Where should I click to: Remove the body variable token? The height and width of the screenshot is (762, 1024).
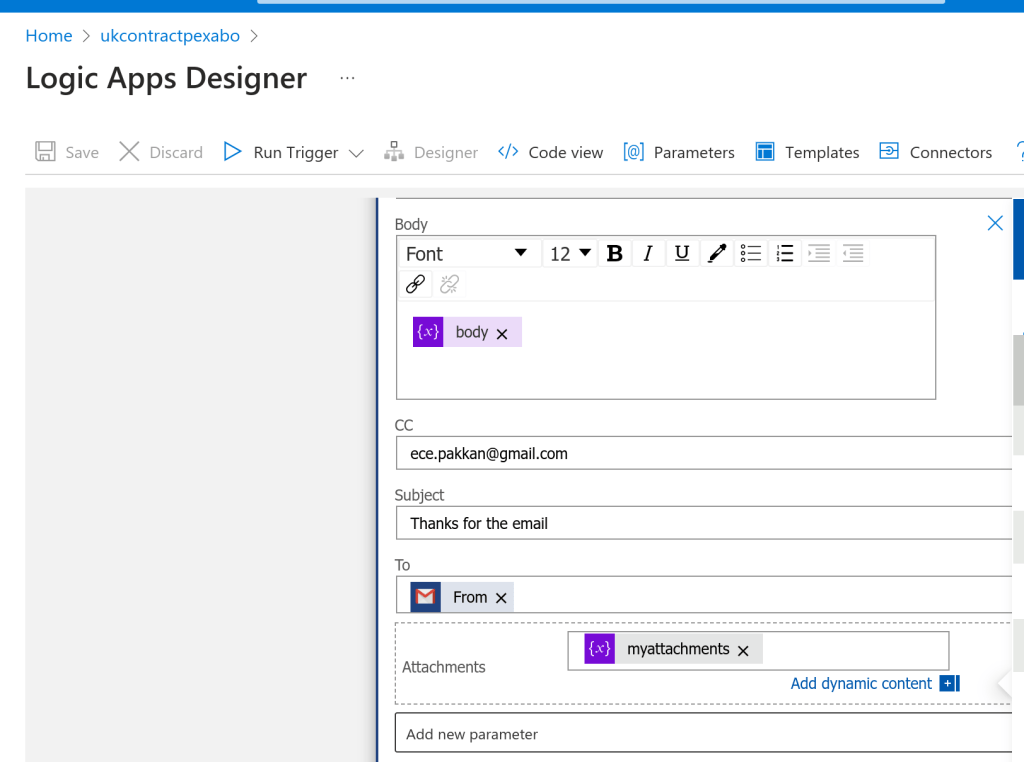(502, 334)
